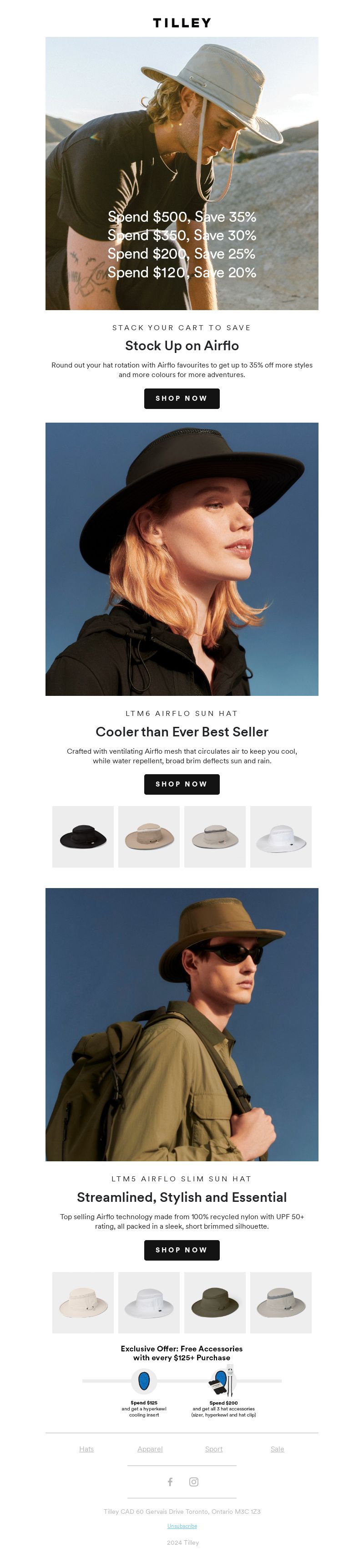Click the hero image with spend and save tiers
Viewport: 364px width, 1568px height.
[182, 174]
